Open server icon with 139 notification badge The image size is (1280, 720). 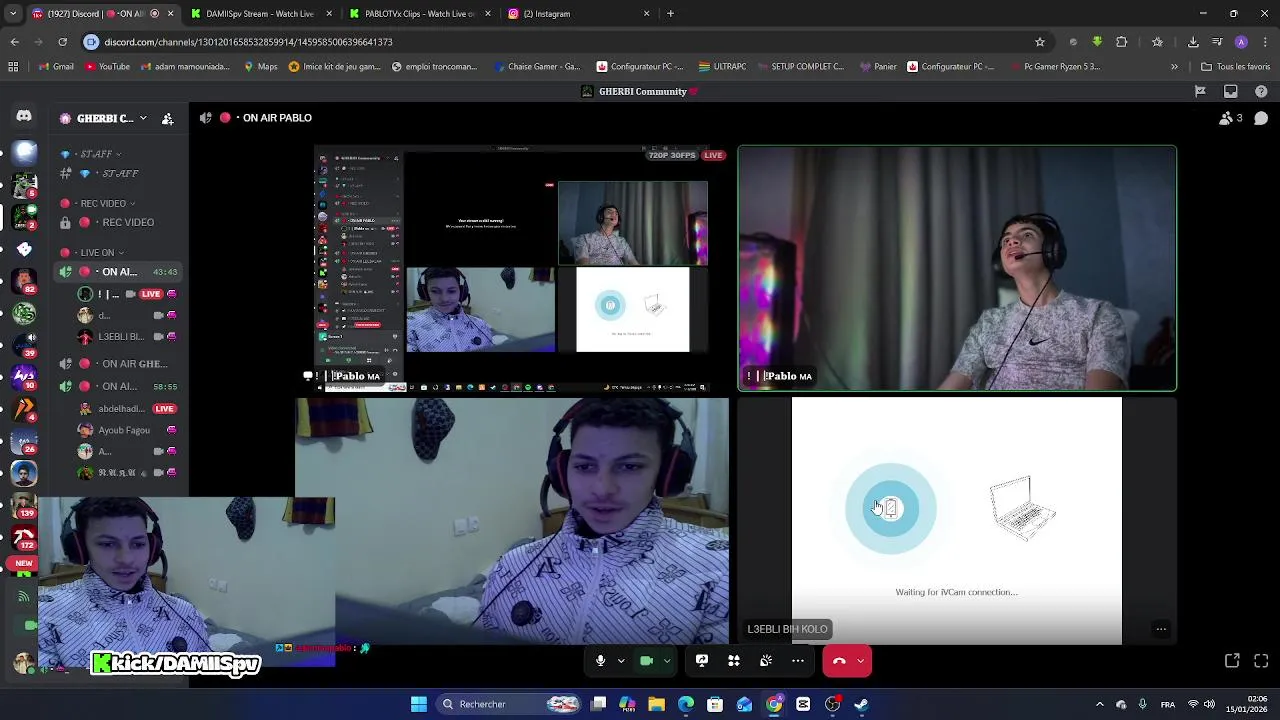coord(24,506)
